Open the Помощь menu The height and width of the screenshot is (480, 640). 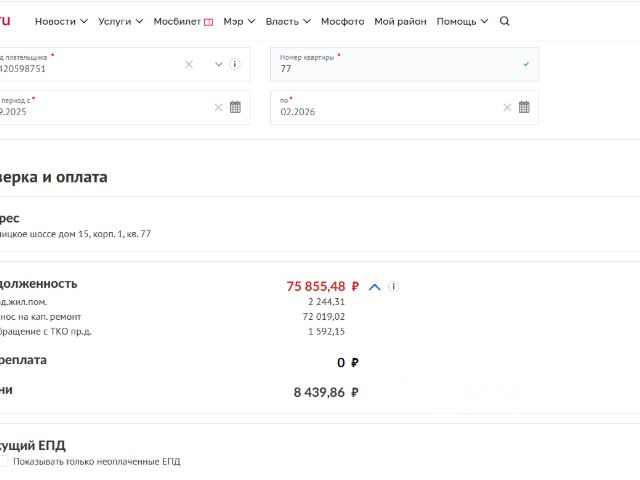pos(462,21)
